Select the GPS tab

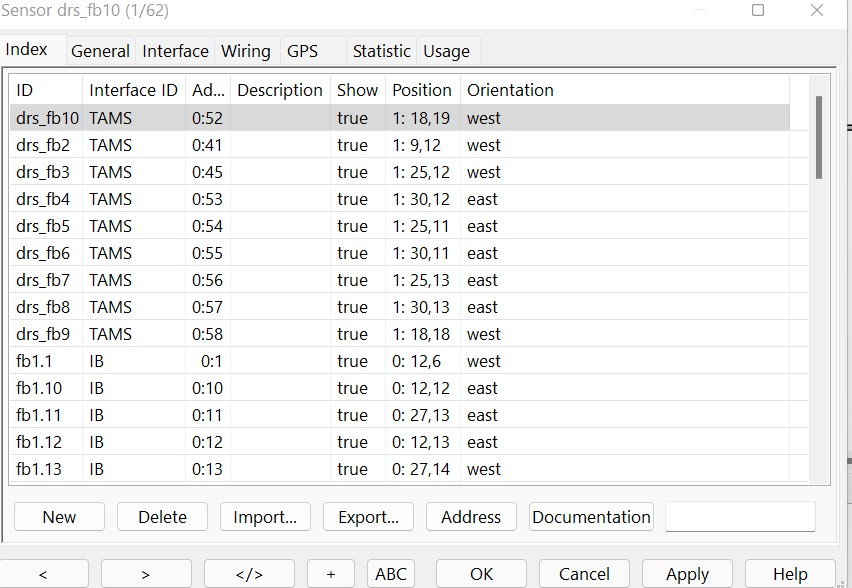tap(302, 51)
